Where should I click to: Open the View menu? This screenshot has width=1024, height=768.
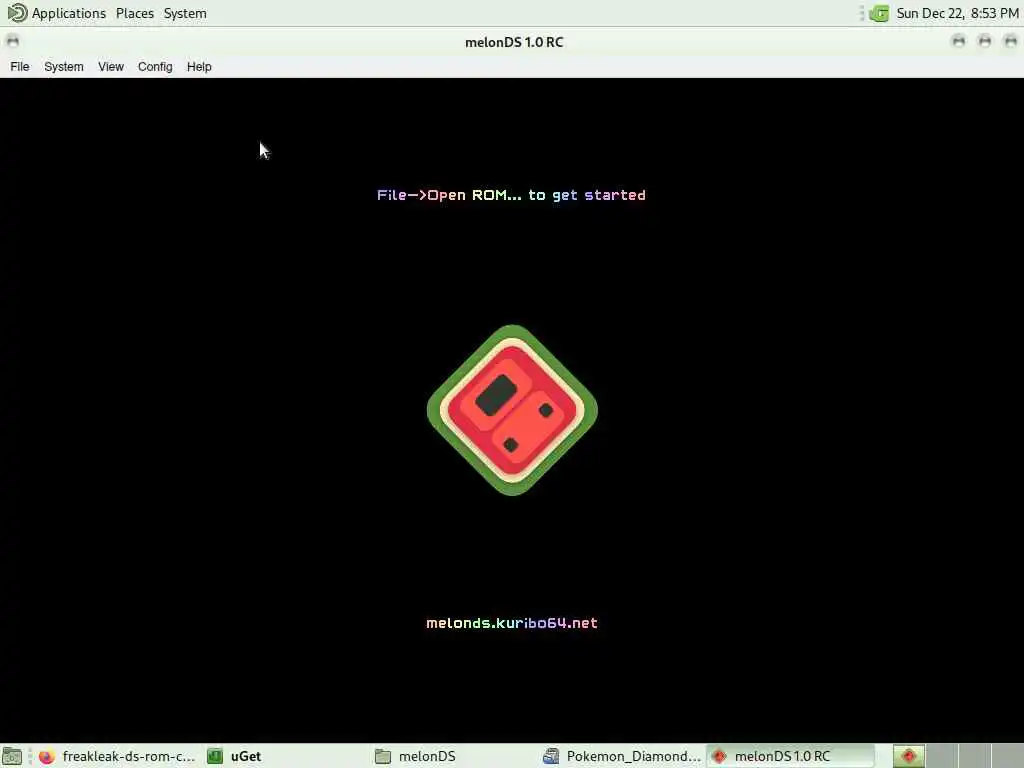pyautogui.click(x=110, y=67)
